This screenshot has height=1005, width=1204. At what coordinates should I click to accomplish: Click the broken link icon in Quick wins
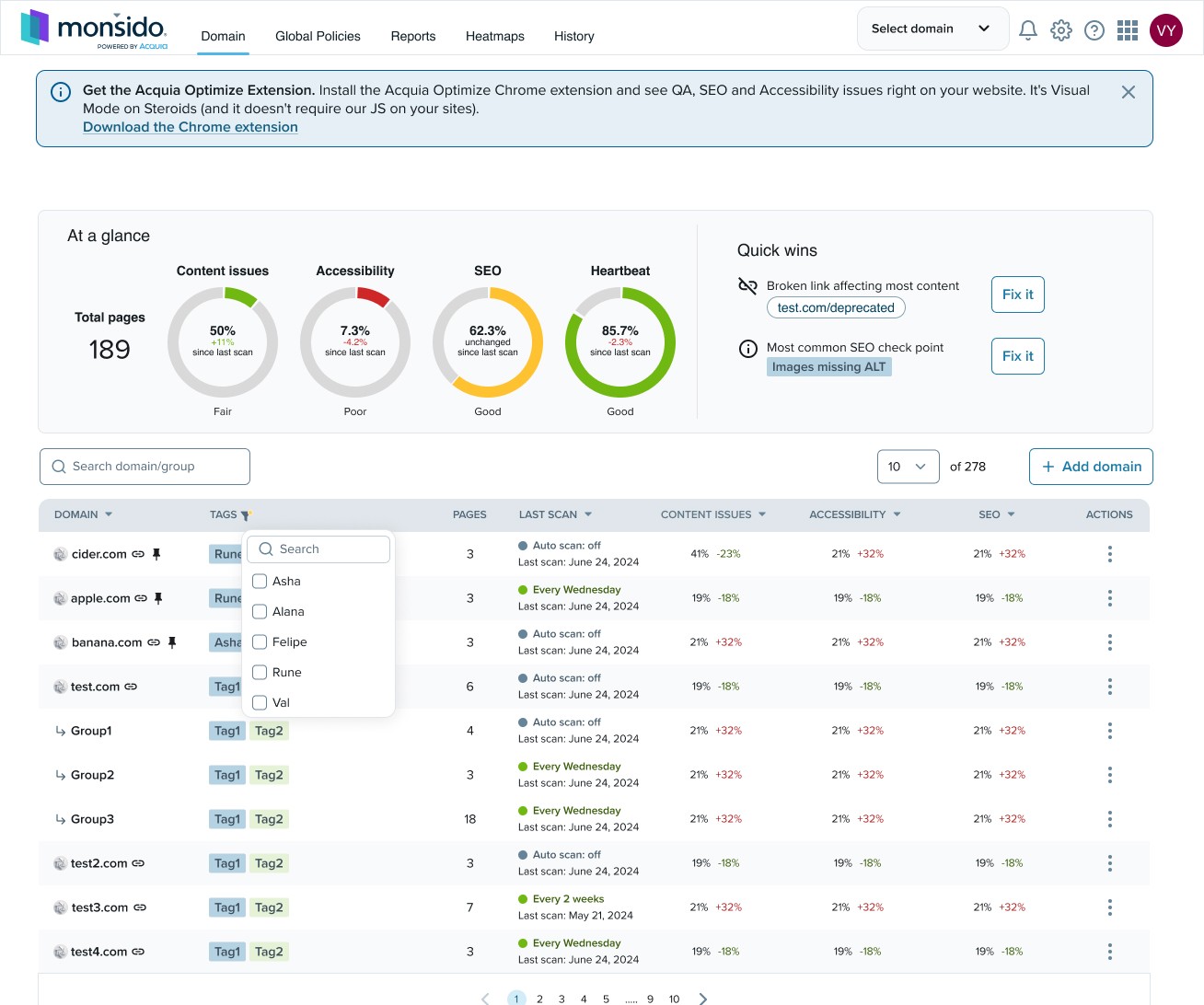tap(747, 286)
